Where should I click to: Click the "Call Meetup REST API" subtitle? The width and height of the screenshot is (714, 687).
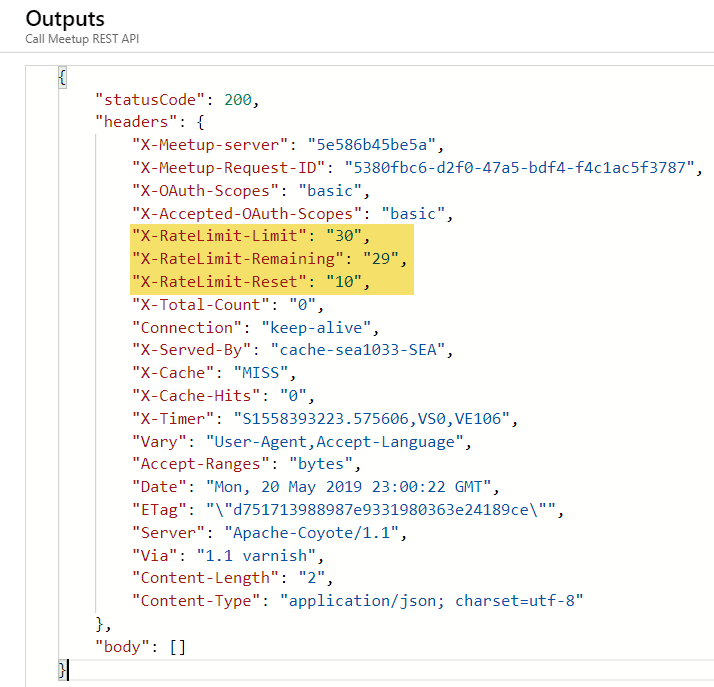pos(82,39)
